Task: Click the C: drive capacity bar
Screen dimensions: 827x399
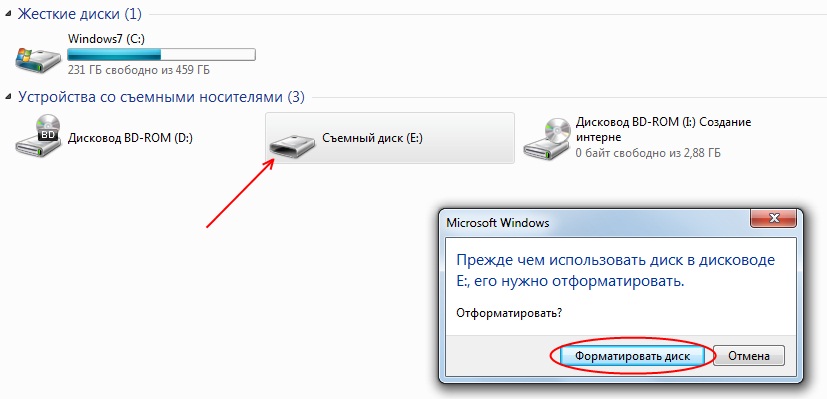Action: click(161, 54)
